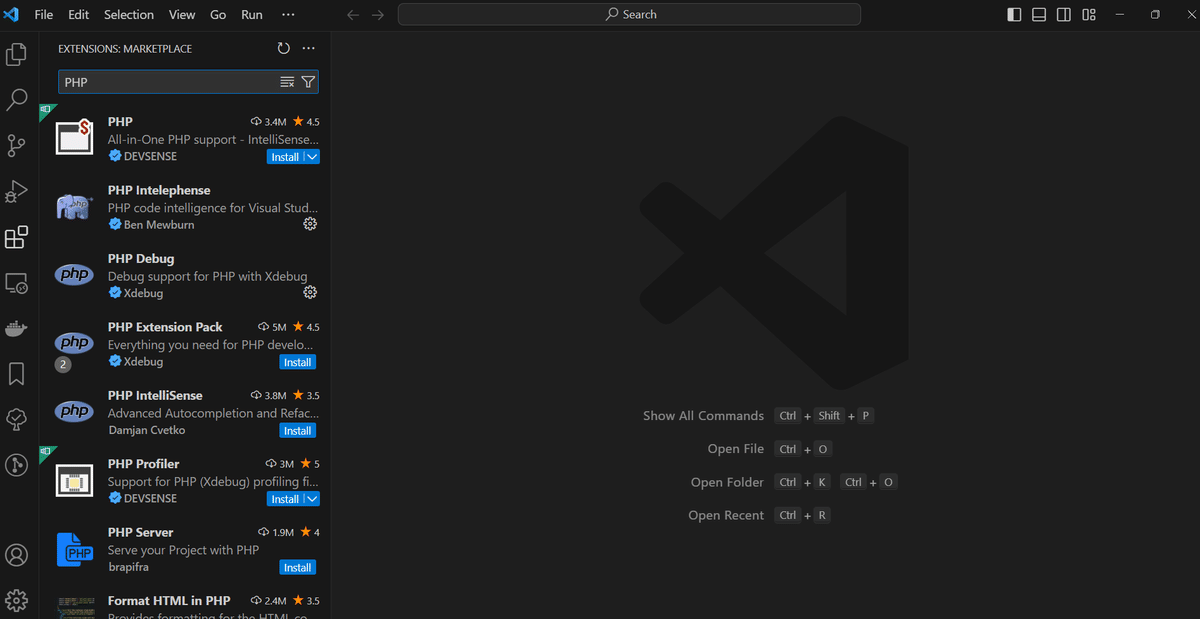The width and height of the screenshot is (1200, 619).
Task: Click the 3.8M download count for PHP IntelliSense
Action: (x=268, y=396)
